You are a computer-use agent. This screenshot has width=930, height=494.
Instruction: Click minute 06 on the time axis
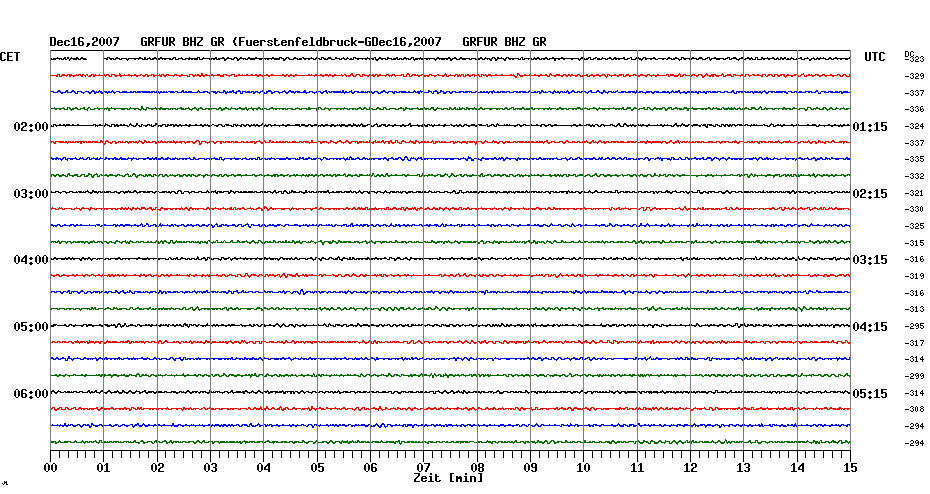371,467
